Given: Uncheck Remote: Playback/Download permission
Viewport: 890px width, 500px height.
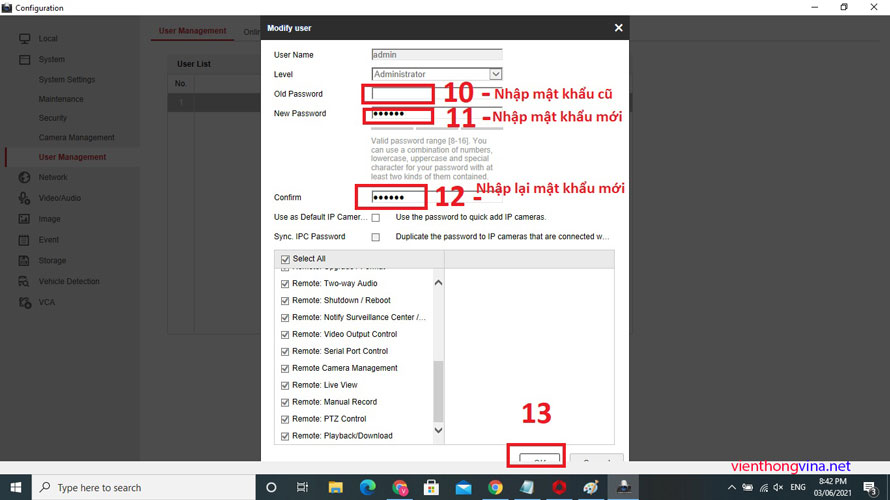Looking at the screenshot, I should 285,436.
